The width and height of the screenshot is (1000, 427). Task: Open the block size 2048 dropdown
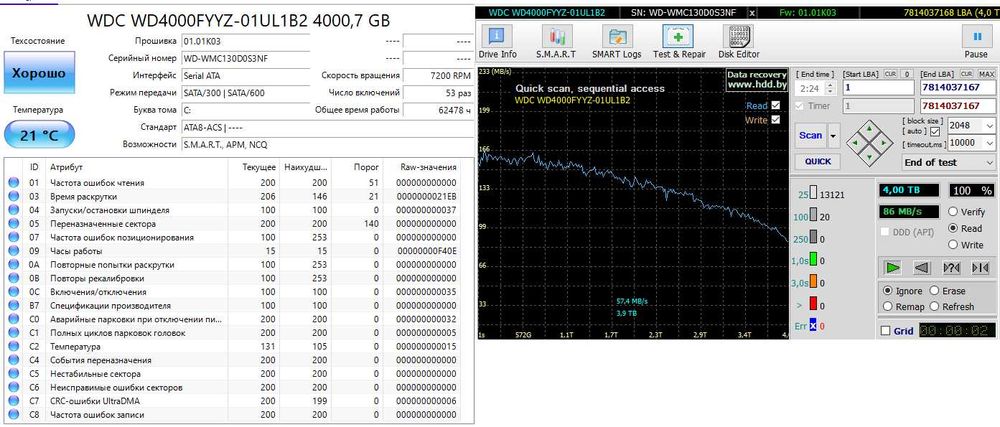point(989,126)
